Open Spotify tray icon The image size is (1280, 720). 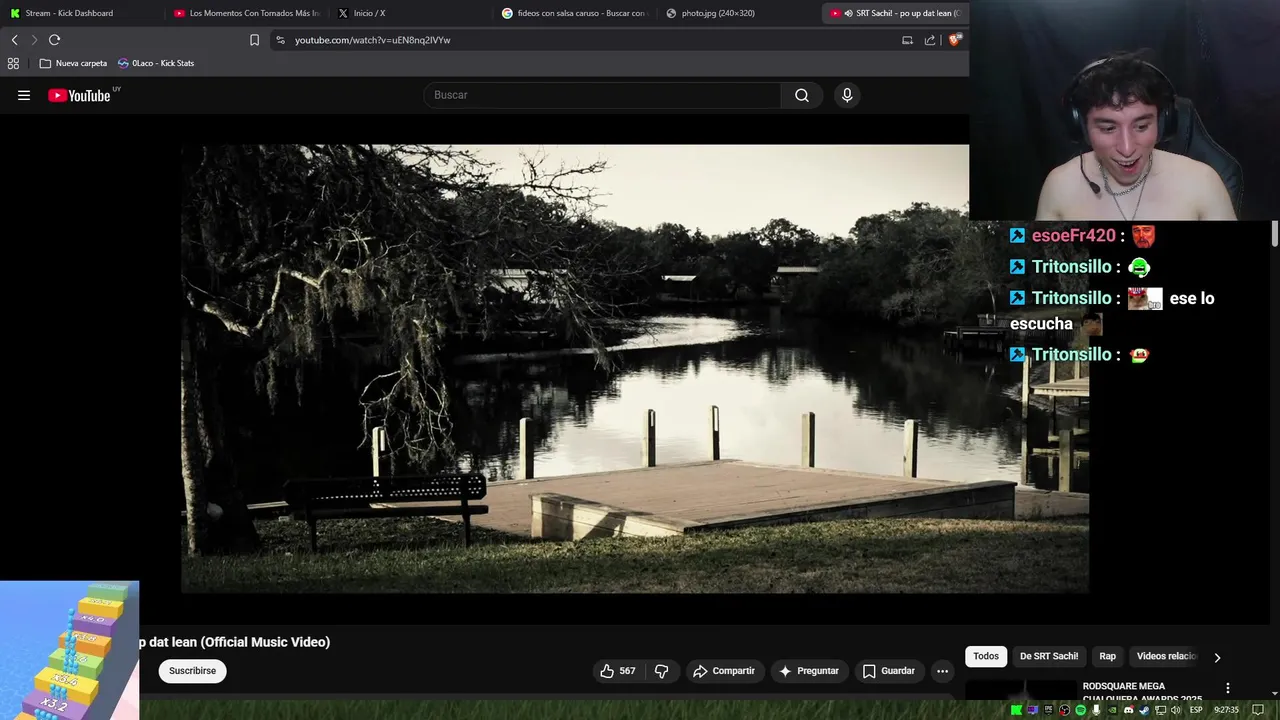point(1080,710)
